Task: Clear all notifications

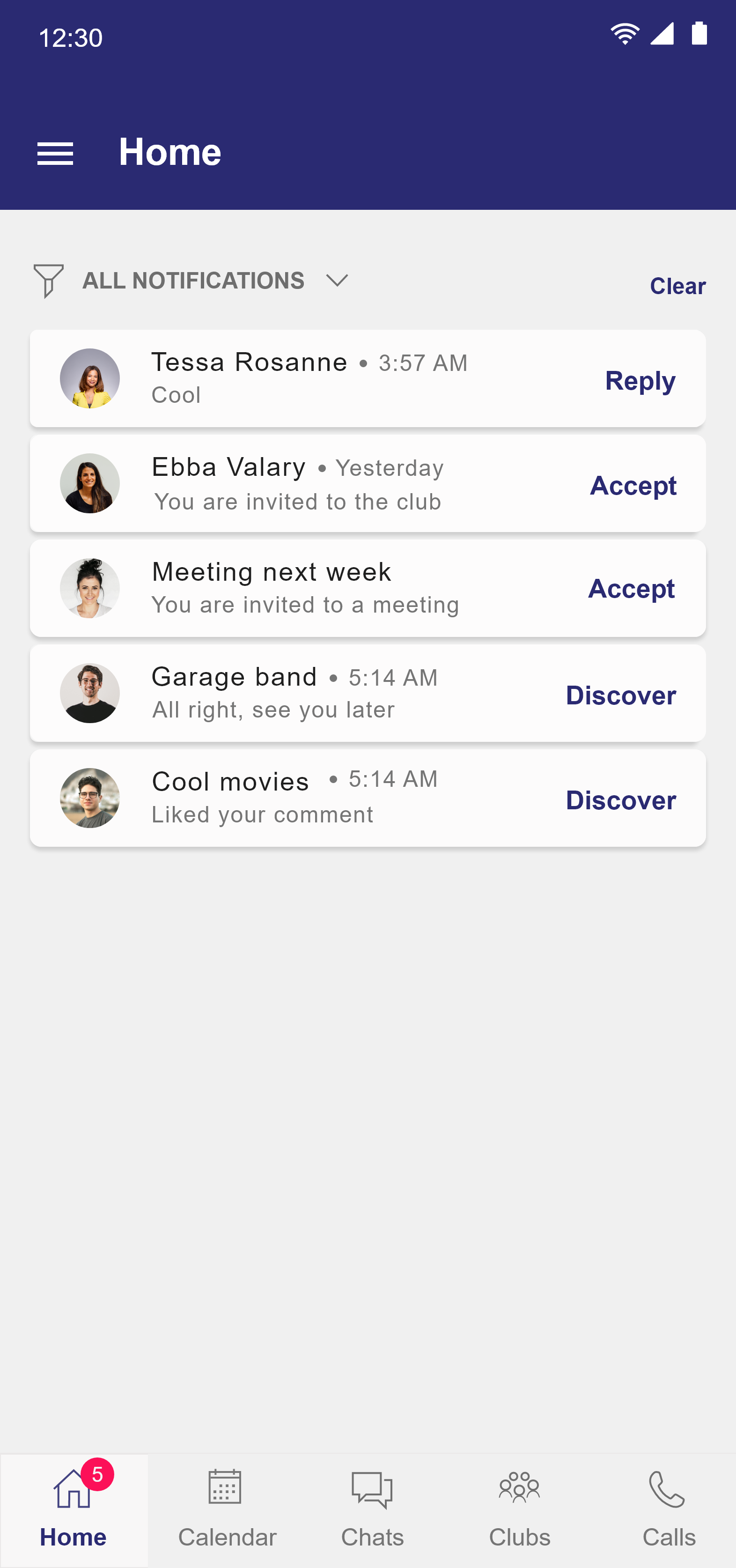Action: 677,286
